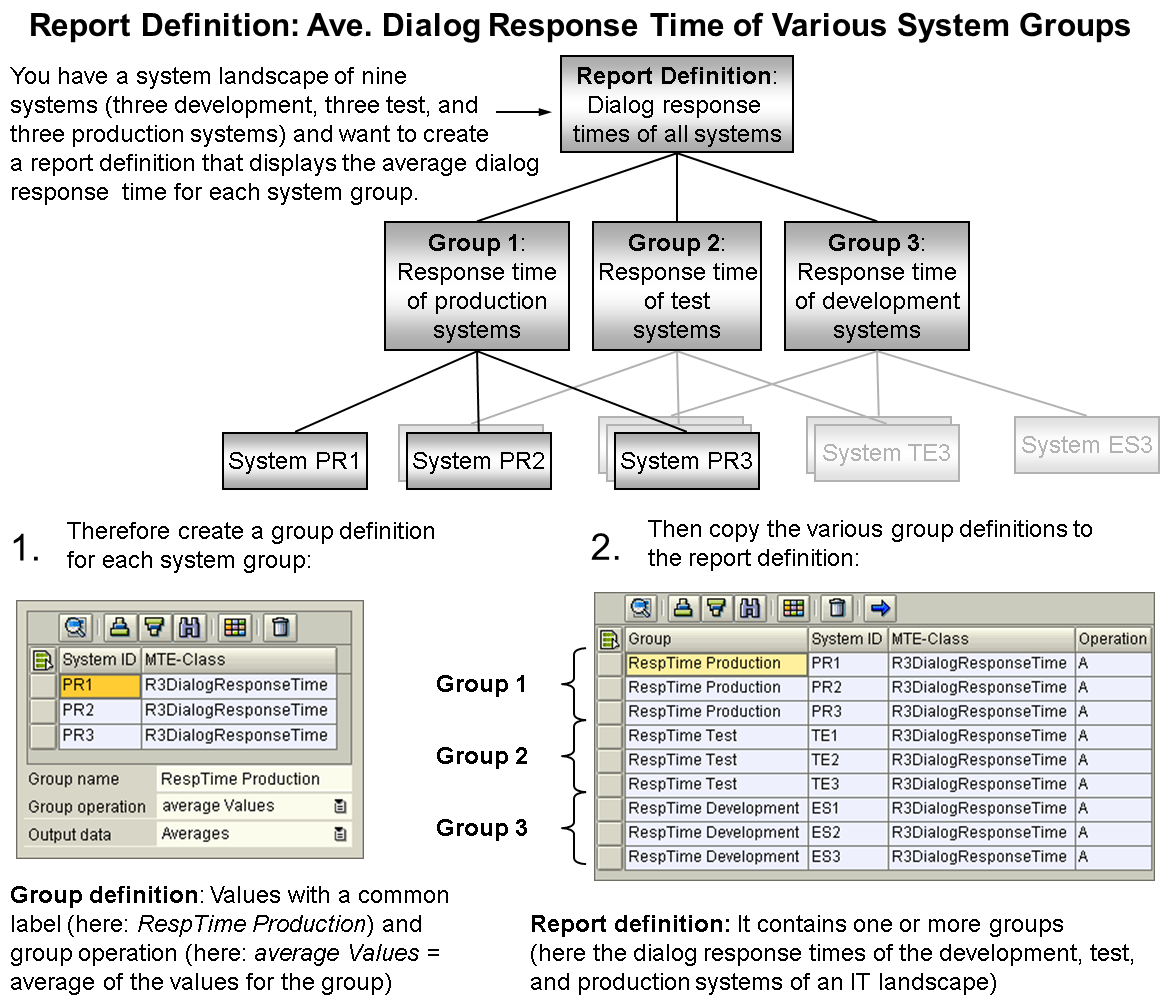Click delete trash icon in group definition toolbar
The width and height of the screenshot is (1160, 1000).
281,627
